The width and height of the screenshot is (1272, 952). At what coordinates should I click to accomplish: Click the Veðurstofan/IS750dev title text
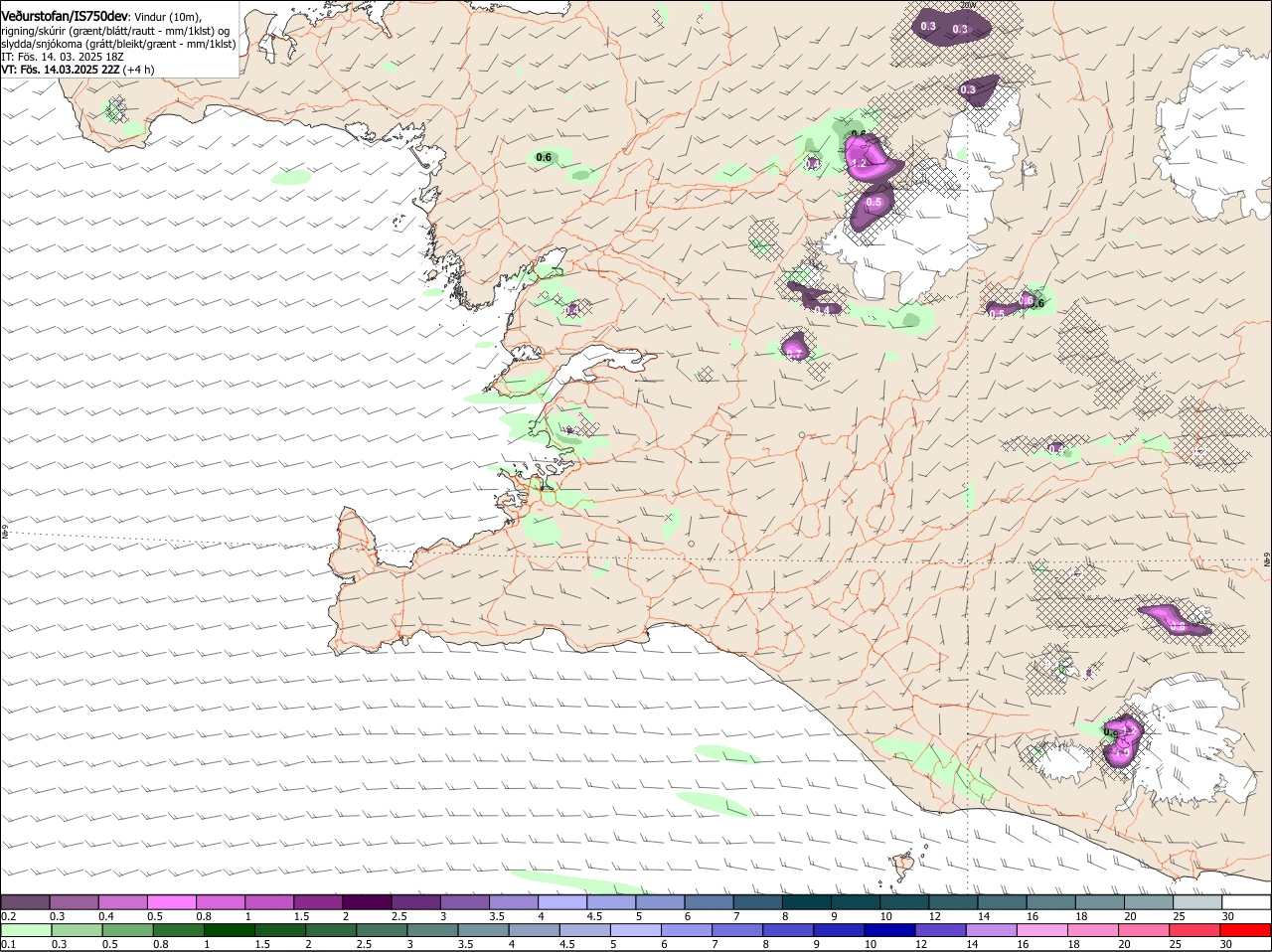pos(65,16)
